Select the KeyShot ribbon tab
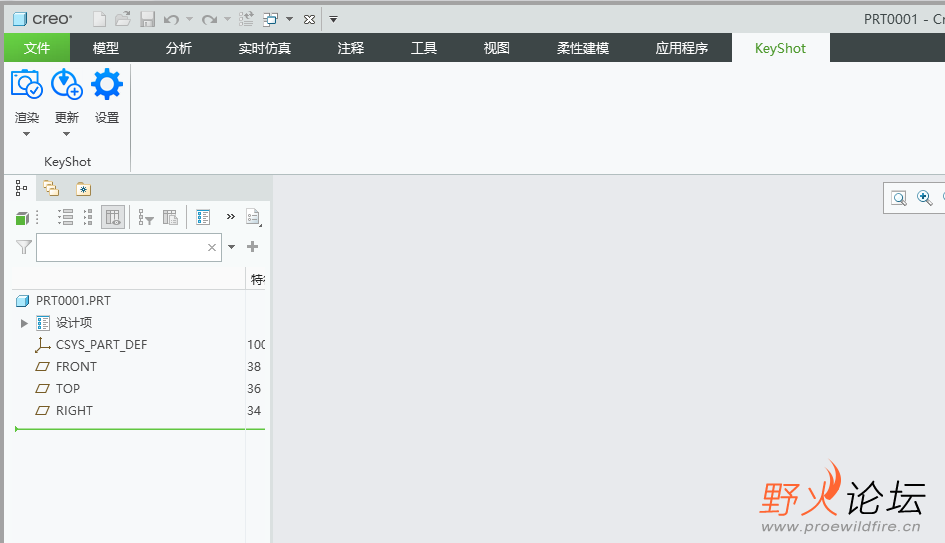Viewport: 945px width, 543px height. [780, 48]
